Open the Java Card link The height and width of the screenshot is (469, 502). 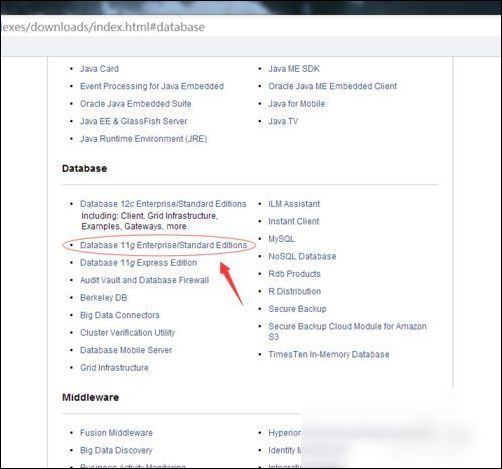tap(99, 69)
